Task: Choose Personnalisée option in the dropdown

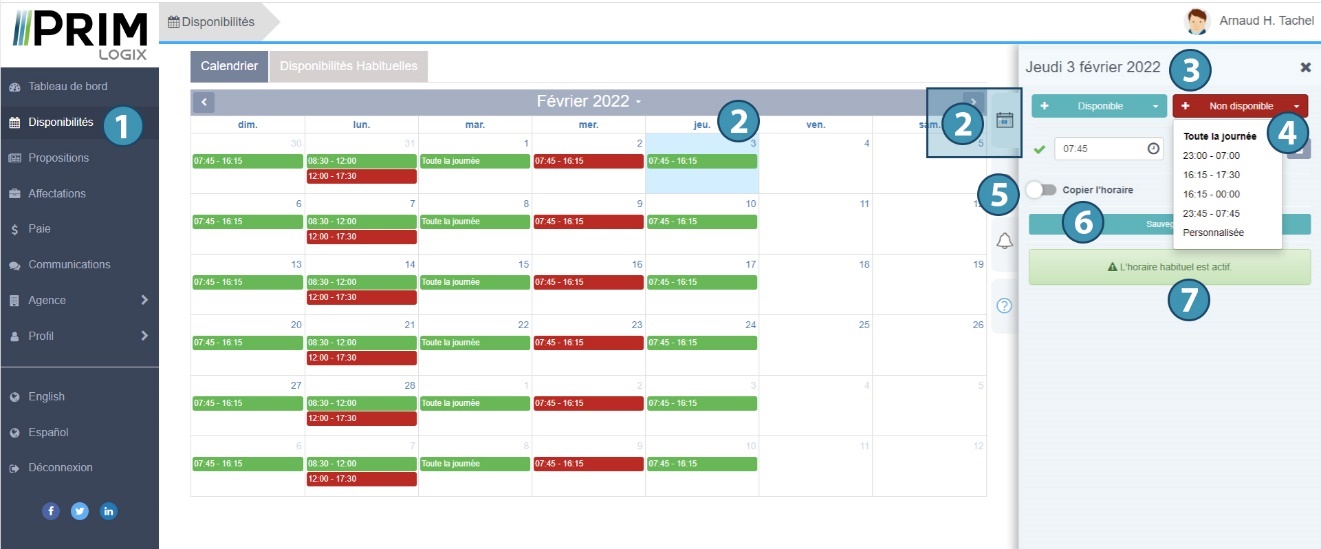Action: click(1213, 232)
